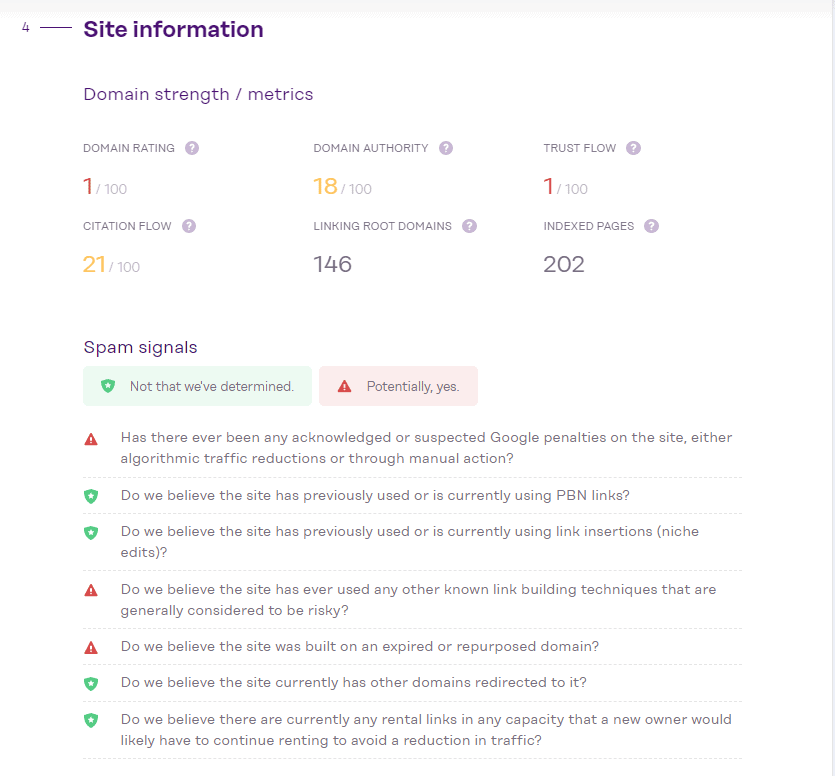The image size is (835, 776).
Task: Select the 'Not that we've determined' badge
Action: pyautogui.click(x=197, y=385)
